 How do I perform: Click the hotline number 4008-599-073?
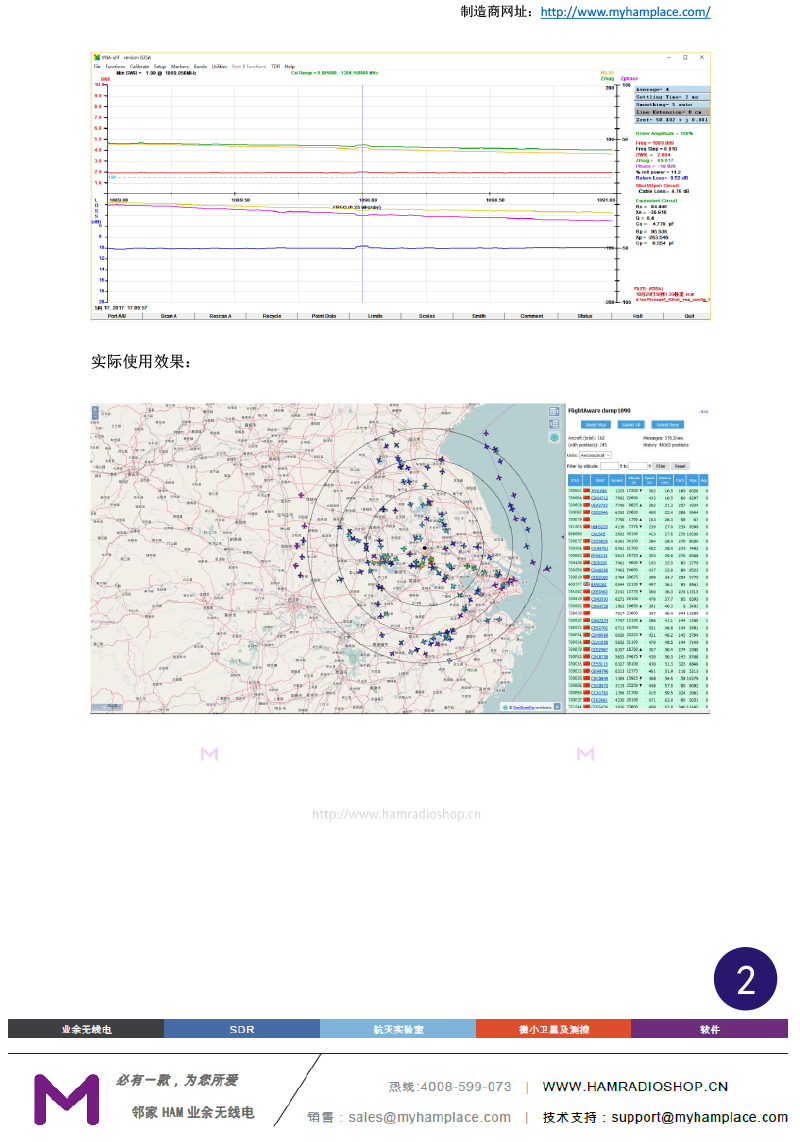466,1087
